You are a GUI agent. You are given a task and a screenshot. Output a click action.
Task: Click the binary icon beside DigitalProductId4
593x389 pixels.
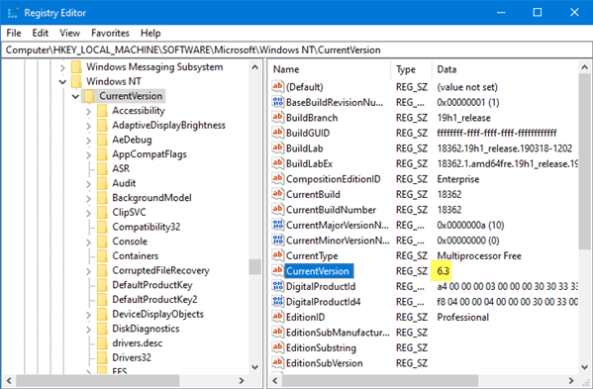tap(278, 301)
